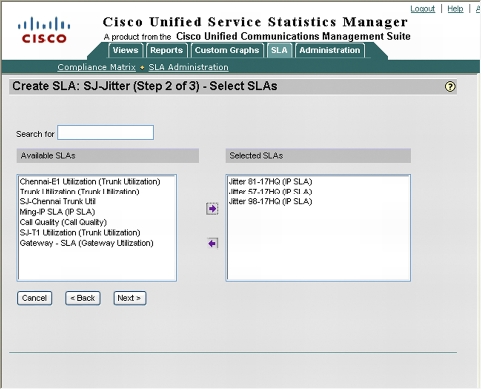This screenshot has width=482, height=390.
Task: Click the move-right arrow to add SLA
Action: 212,209
